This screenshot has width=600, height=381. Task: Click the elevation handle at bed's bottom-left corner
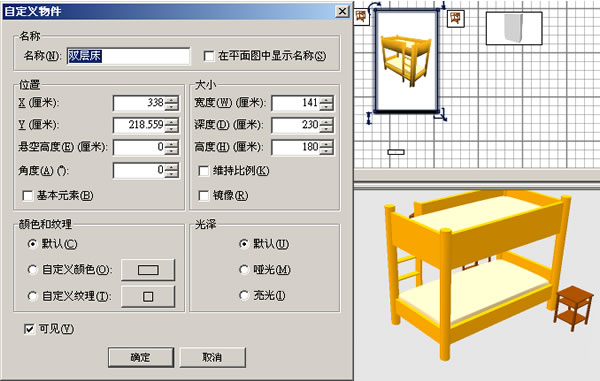(369, 117)
